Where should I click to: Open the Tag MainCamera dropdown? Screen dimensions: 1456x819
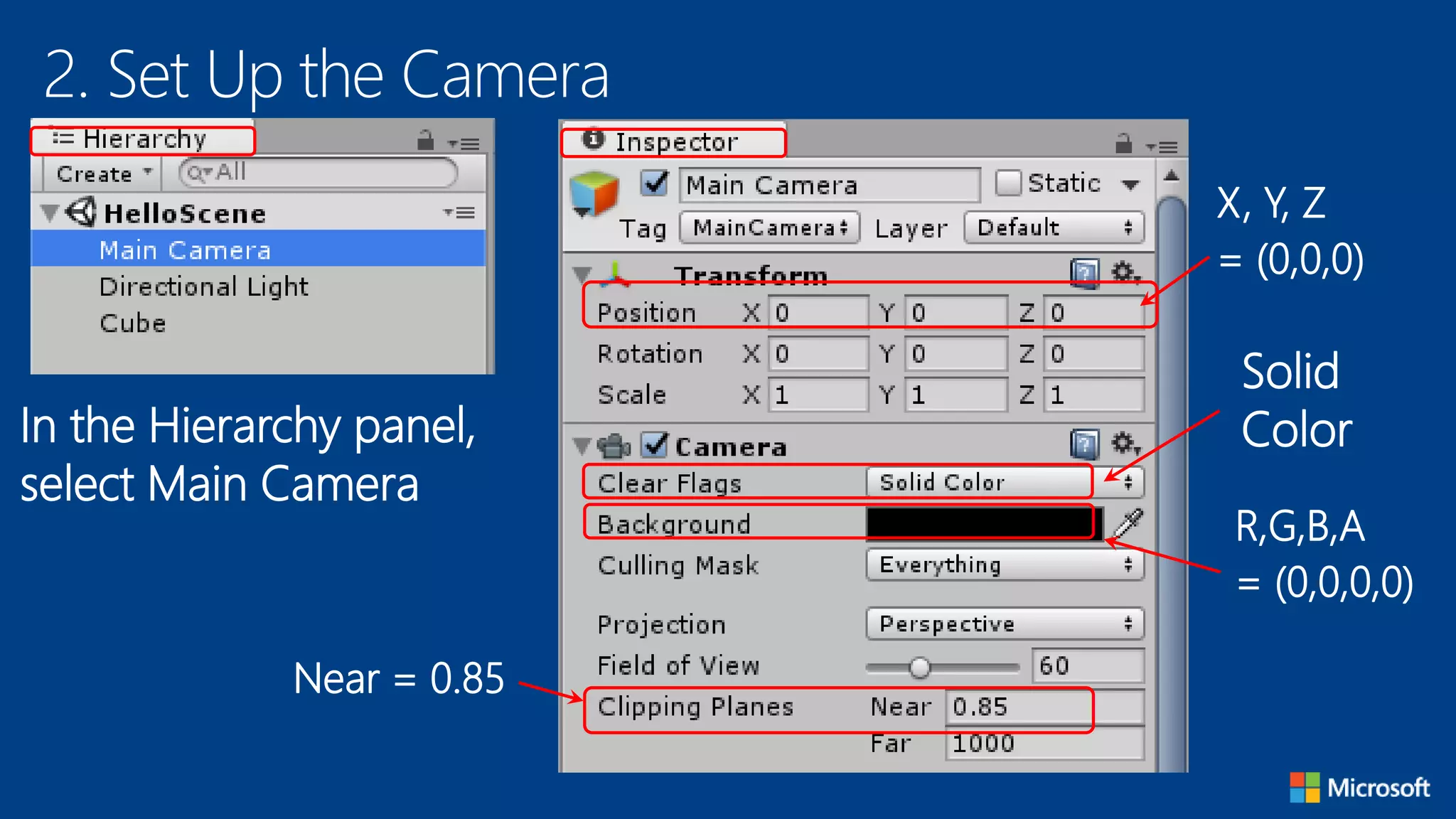(770, 227)
